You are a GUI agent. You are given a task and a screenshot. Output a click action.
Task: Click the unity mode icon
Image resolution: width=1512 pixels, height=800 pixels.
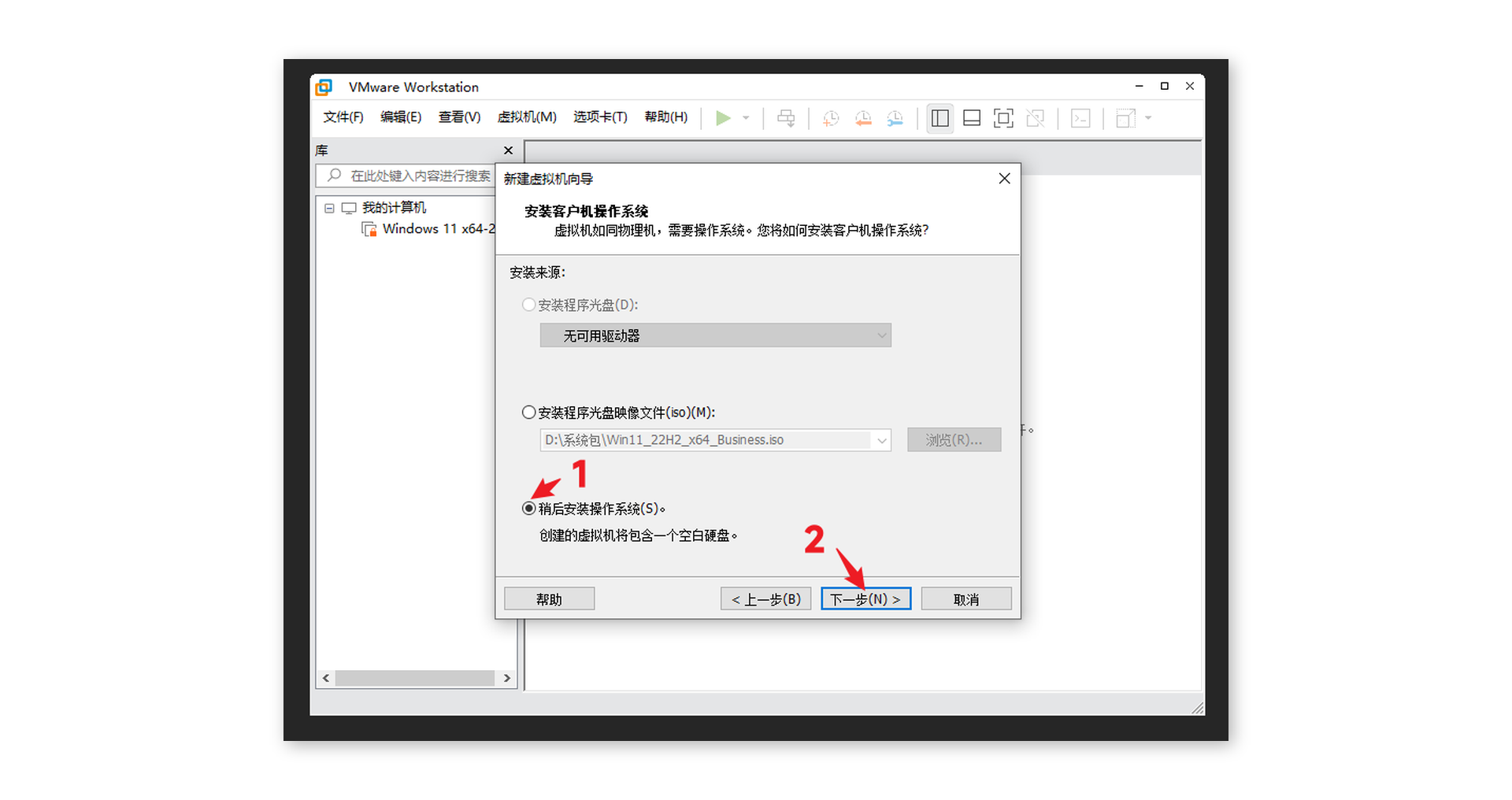coord(1036,118)
